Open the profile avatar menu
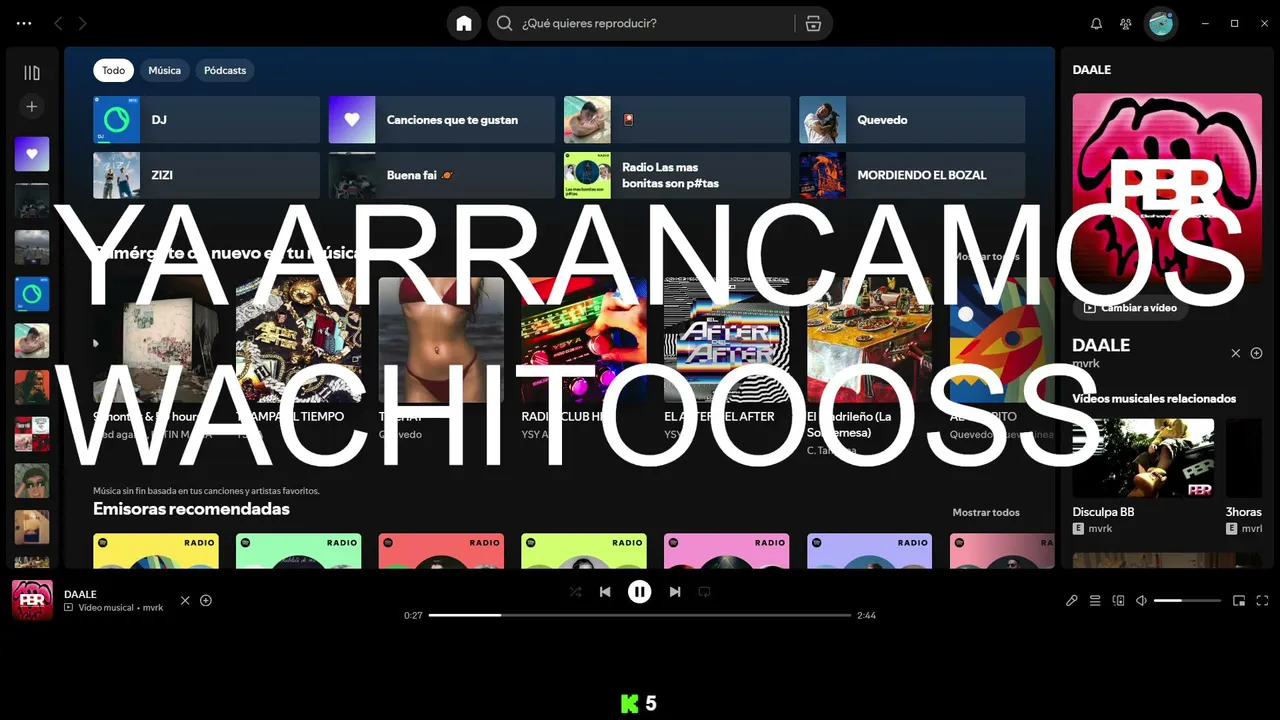 (1161, 23)
